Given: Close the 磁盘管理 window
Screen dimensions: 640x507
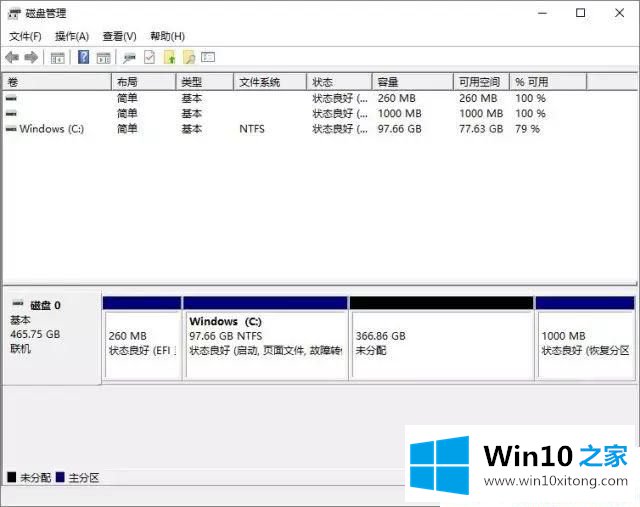Looking at the screenshot, I should 619,13.
